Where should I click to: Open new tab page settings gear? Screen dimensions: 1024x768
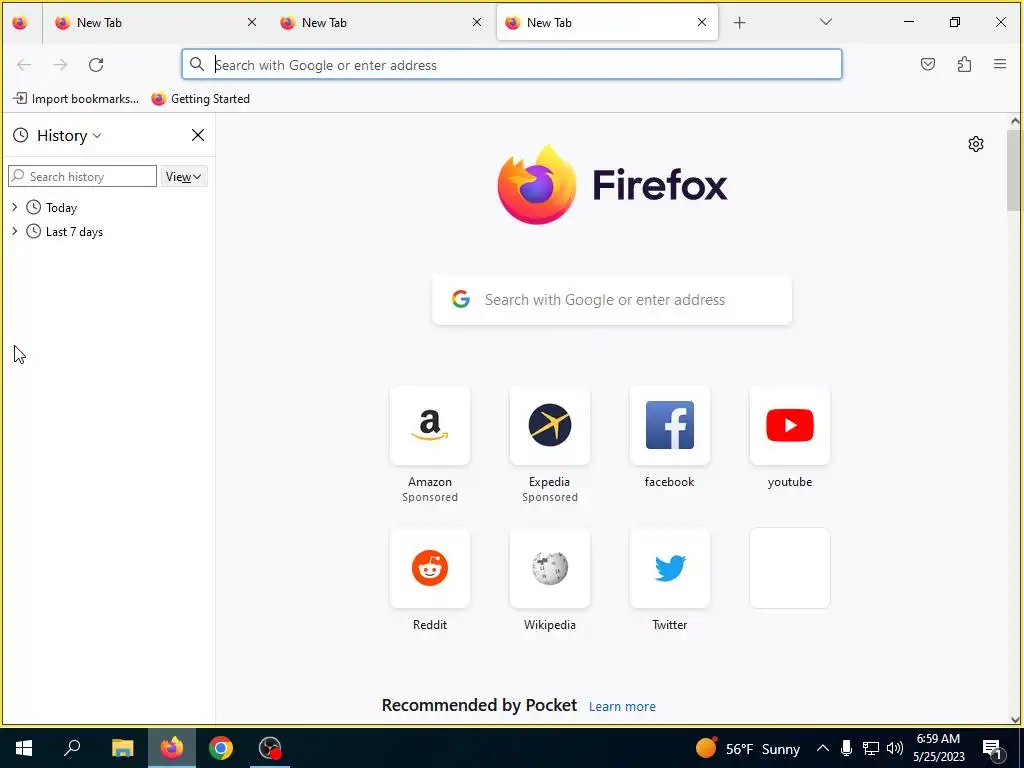click(976, 144)
